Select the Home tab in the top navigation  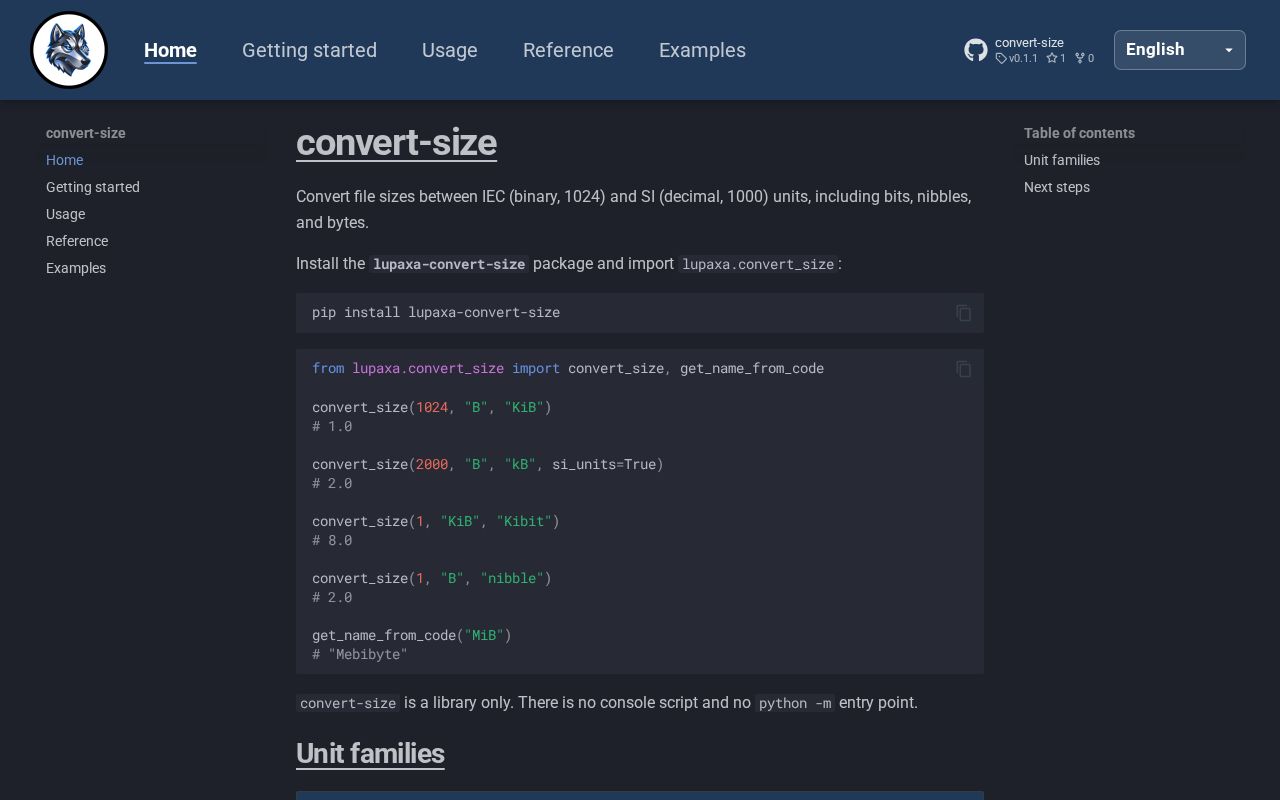coord(170,50)
